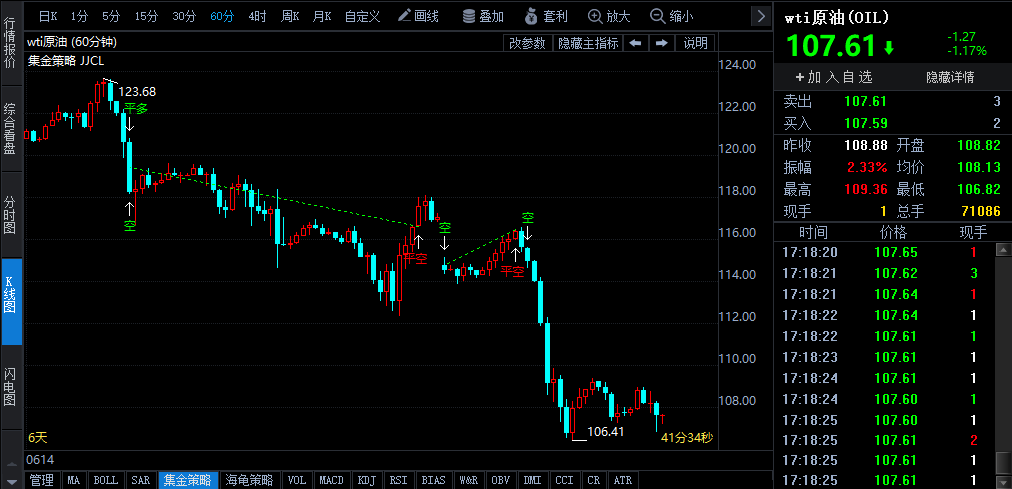Switch to 5分 timeframe
Viewport: 1012px width, 489px height.
coord(111,16)
